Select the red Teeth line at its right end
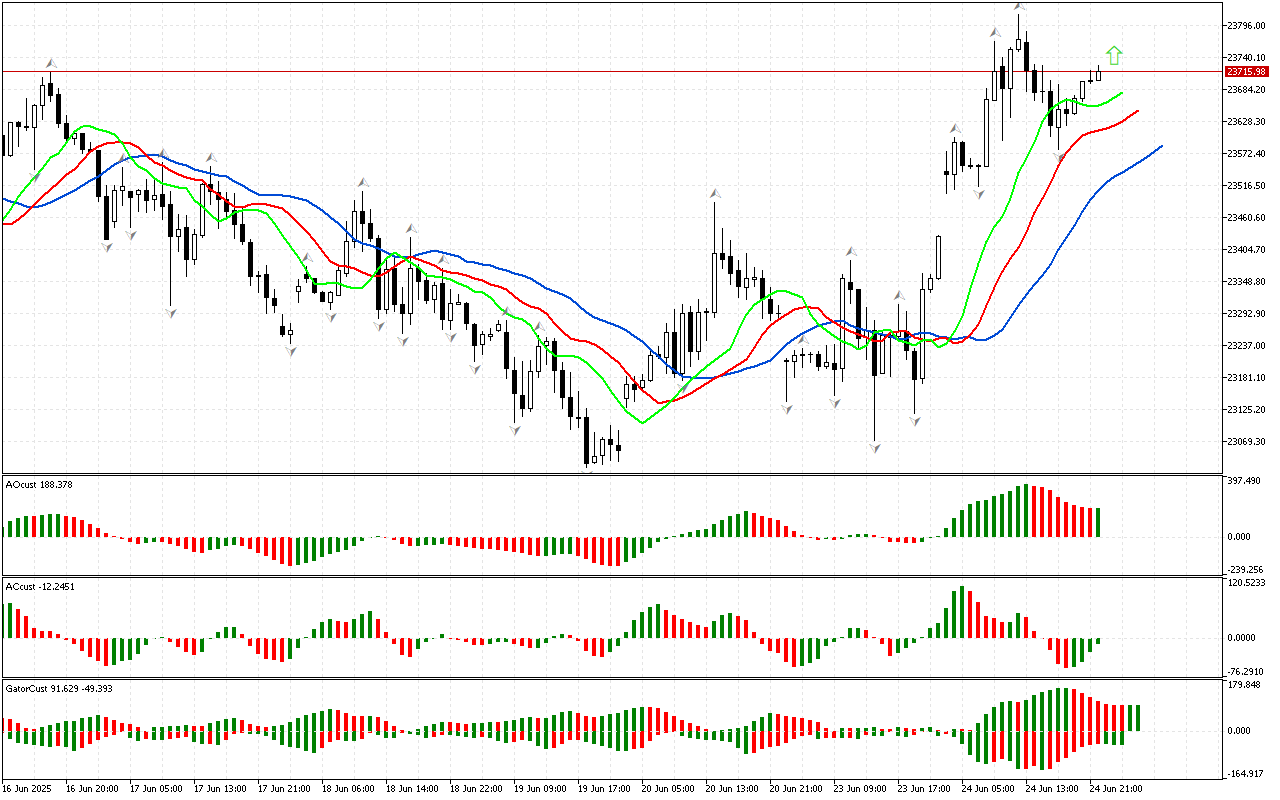The image size is (1280, 800). click(x=1137, y=111)
